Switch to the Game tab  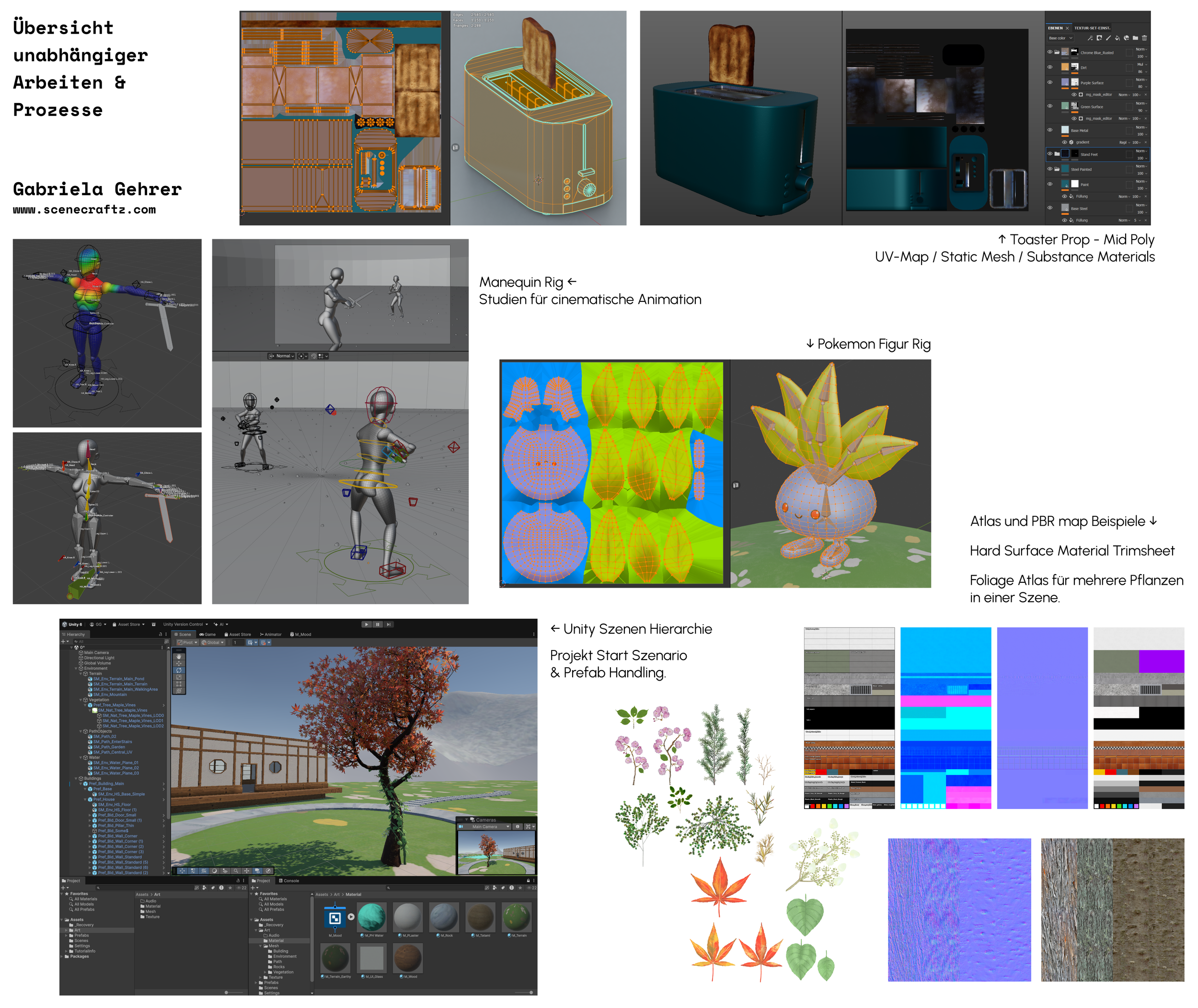point(208,634)
